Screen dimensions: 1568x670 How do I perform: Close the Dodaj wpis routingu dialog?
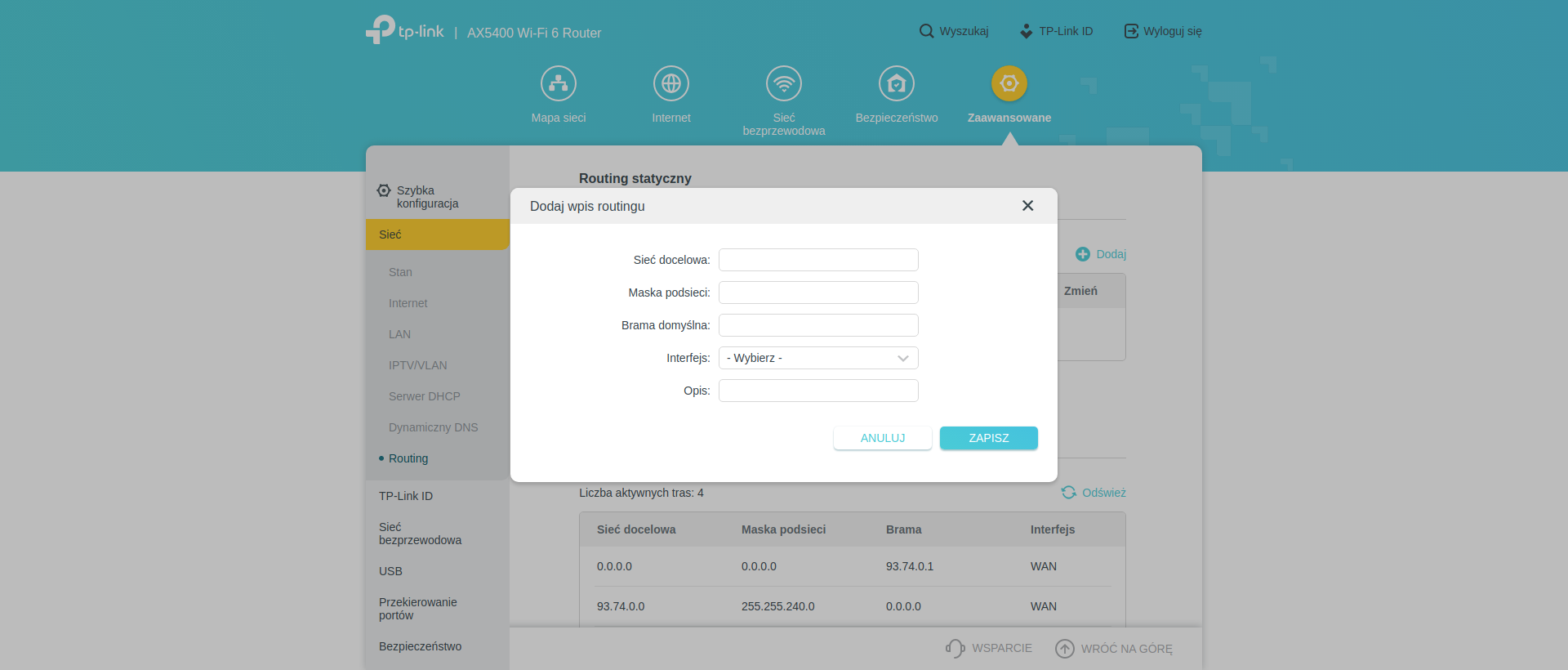tap(1027, 206)
